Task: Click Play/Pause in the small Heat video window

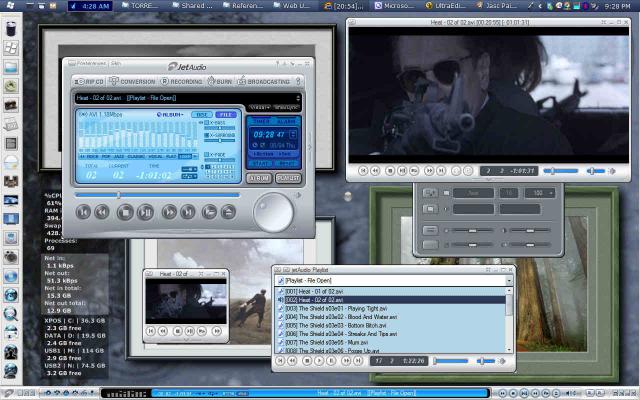Action: pos(189,331)
